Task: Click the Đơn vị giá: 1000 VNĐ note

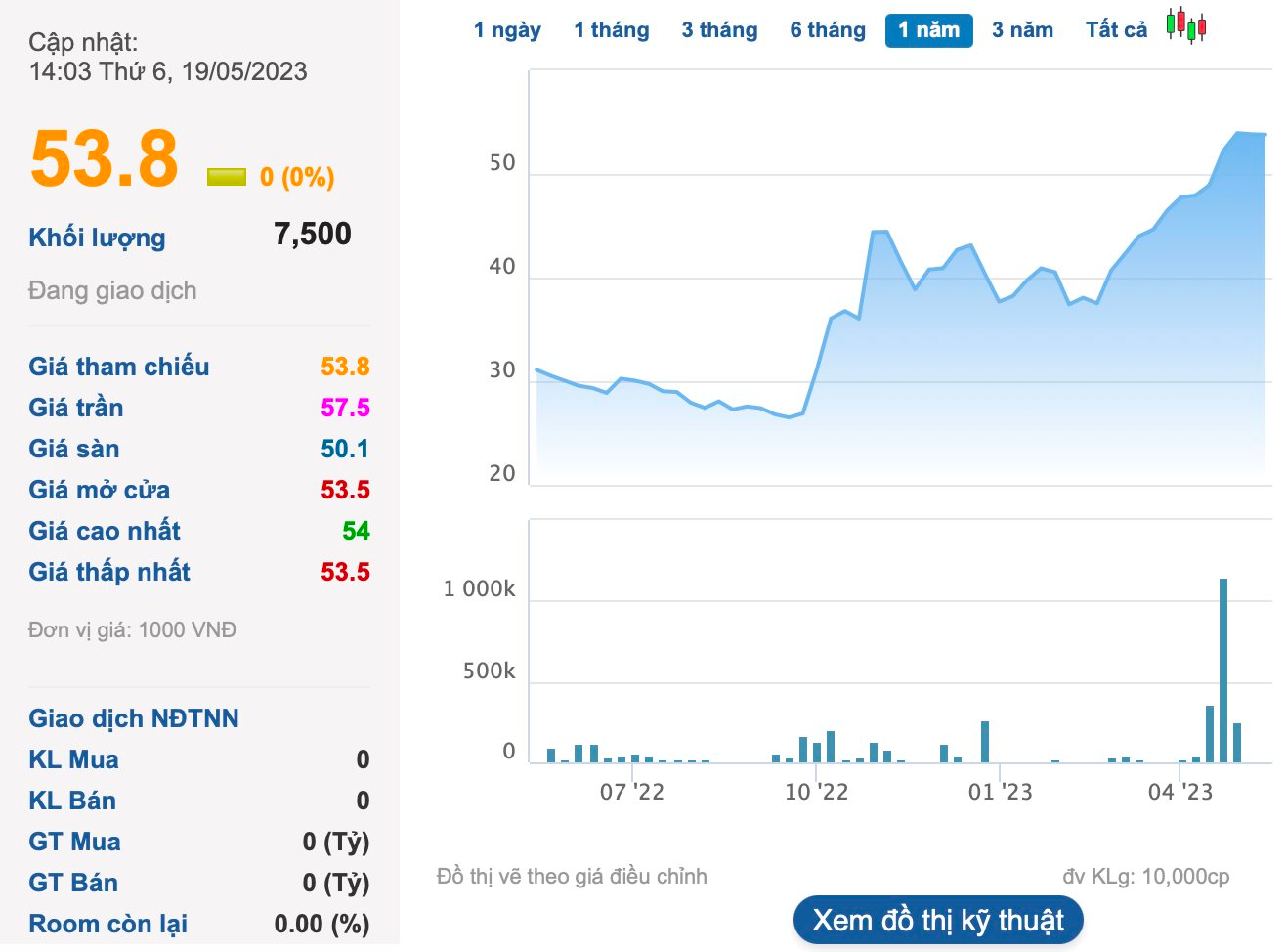Action: click(x=132, y=630)
